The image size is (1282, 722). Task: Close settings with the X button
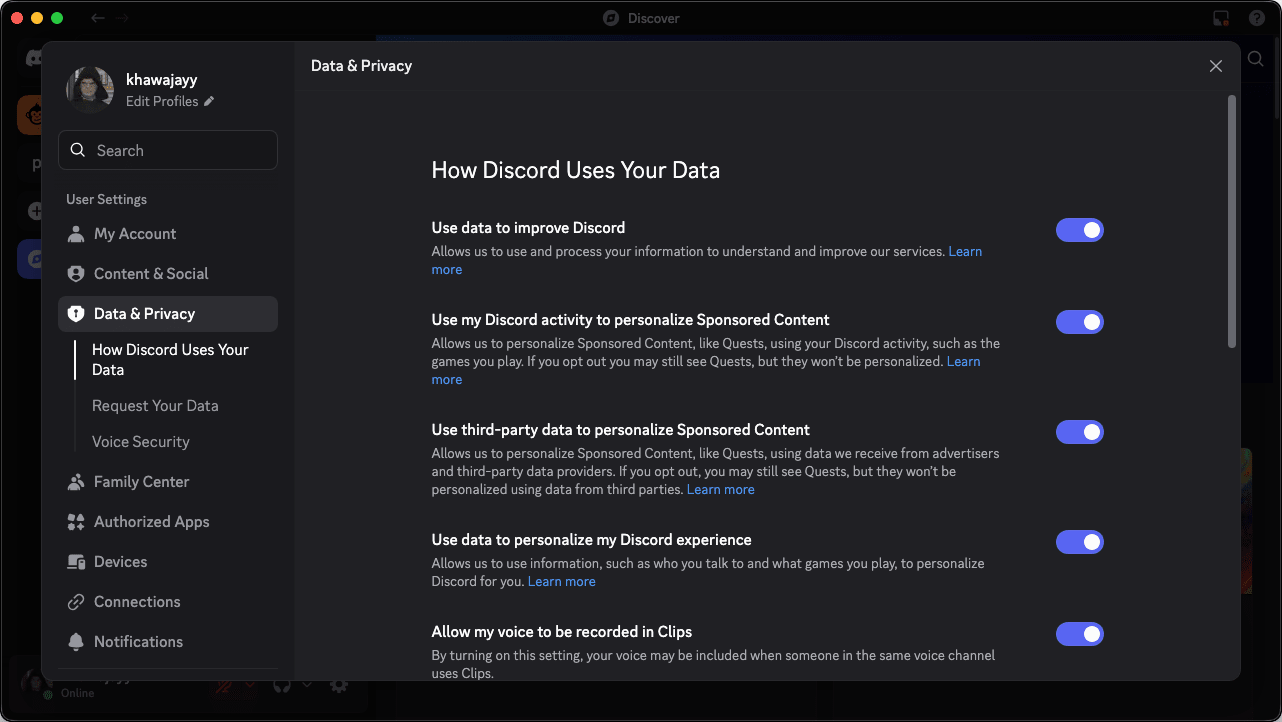(1216, 66)
